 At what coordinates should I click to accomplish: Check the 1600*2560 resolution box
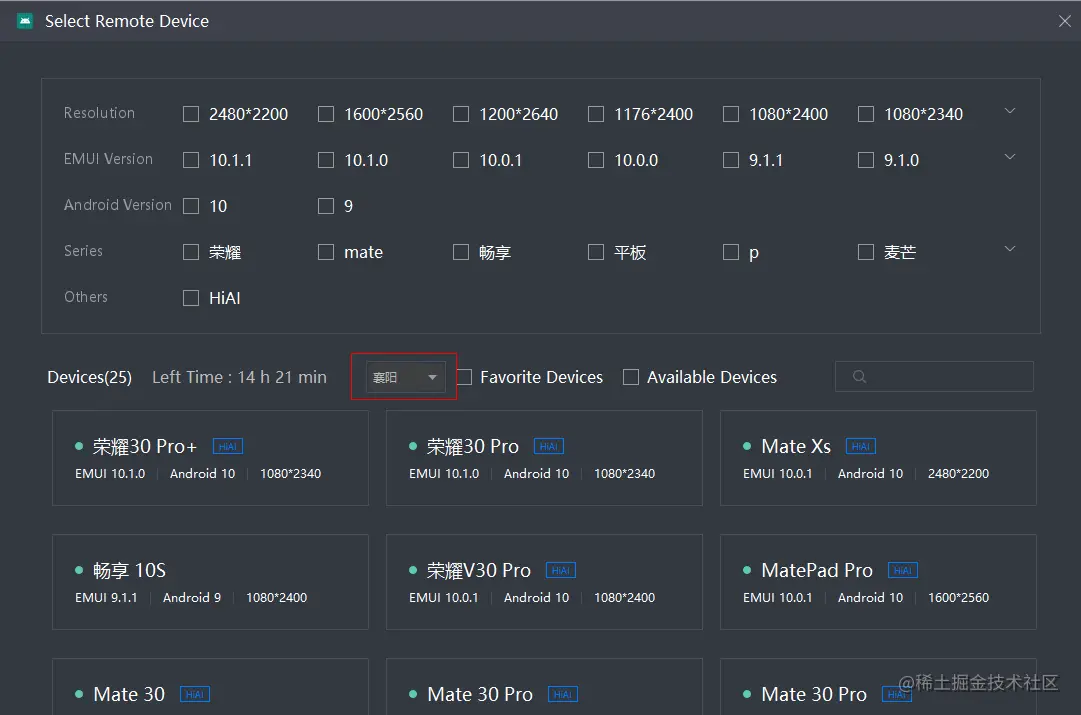(x=326, y=114)
